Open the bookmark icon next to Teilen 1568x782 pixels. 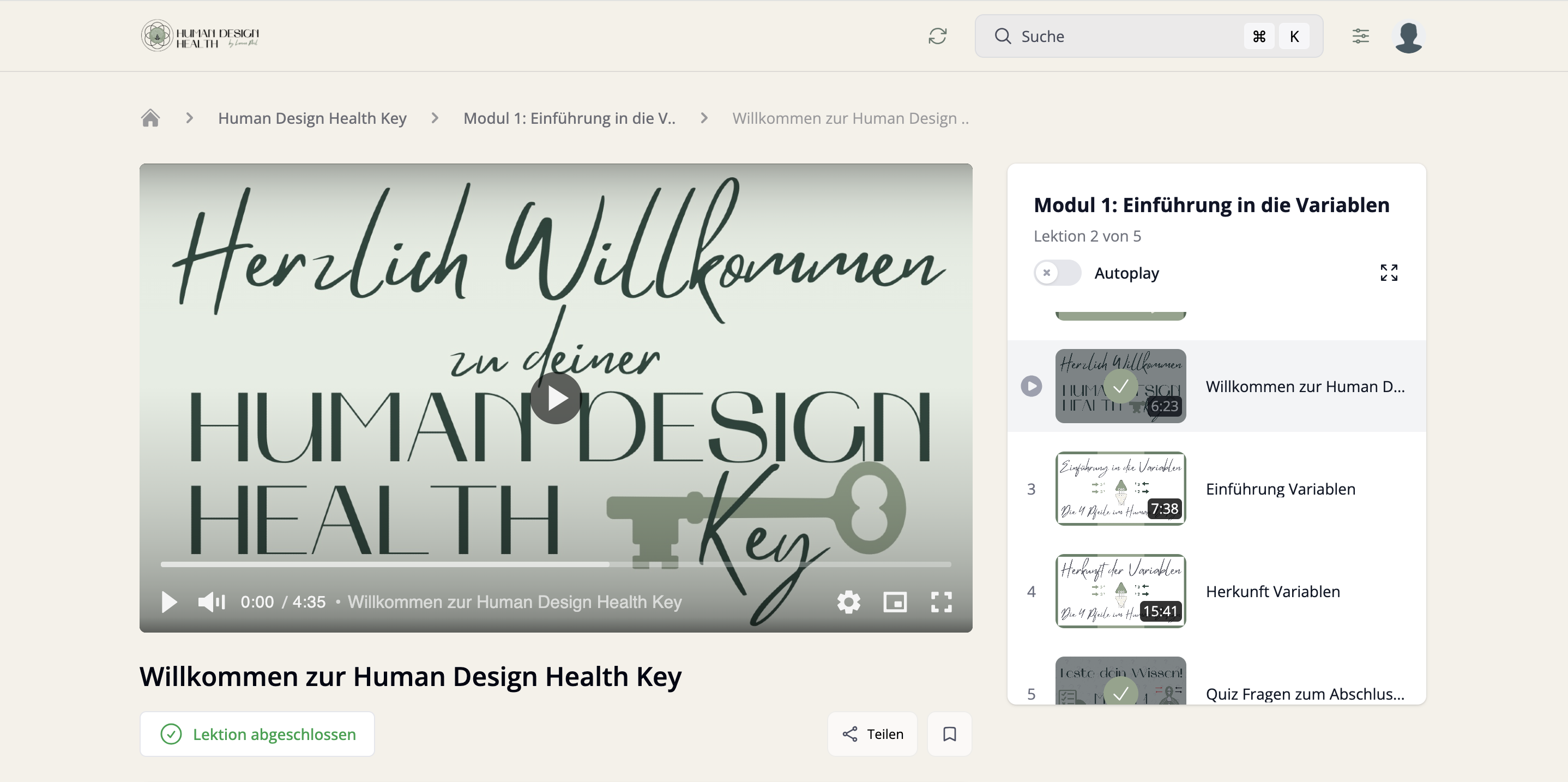click(x=949, y=734)
